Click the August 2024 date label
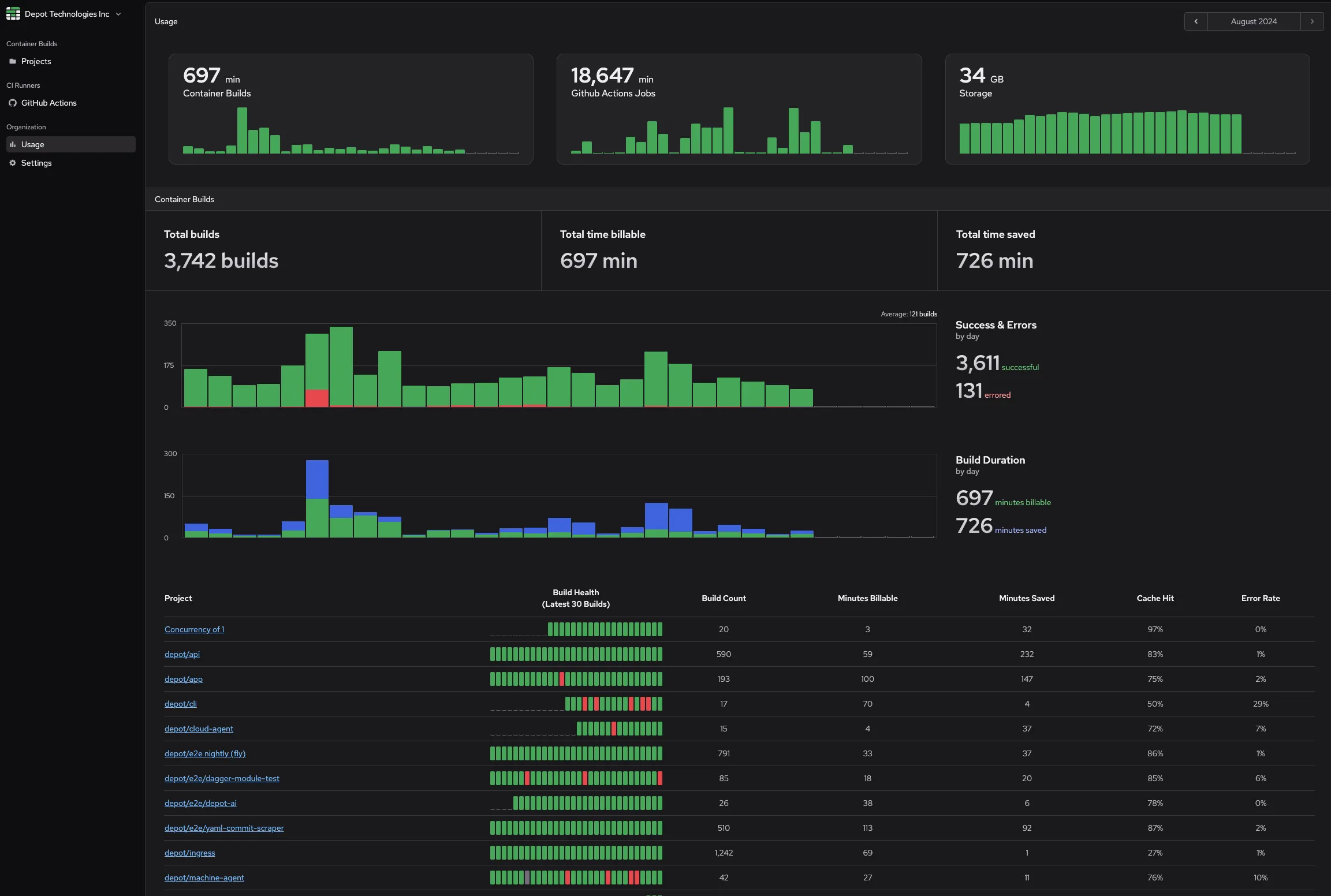 [x=1254, y=21]
